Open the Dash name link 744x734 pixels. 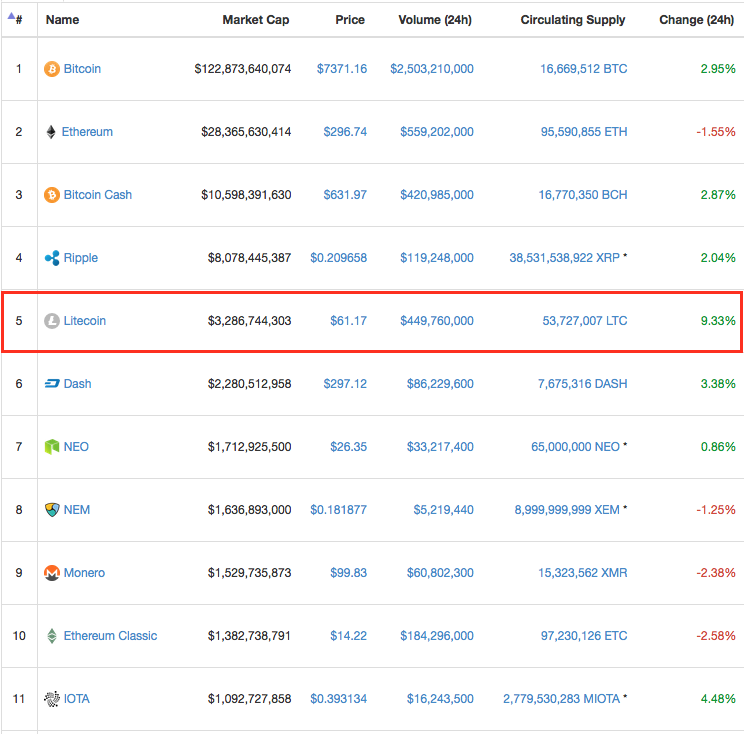pyautogui.click(x=77, y=384)
